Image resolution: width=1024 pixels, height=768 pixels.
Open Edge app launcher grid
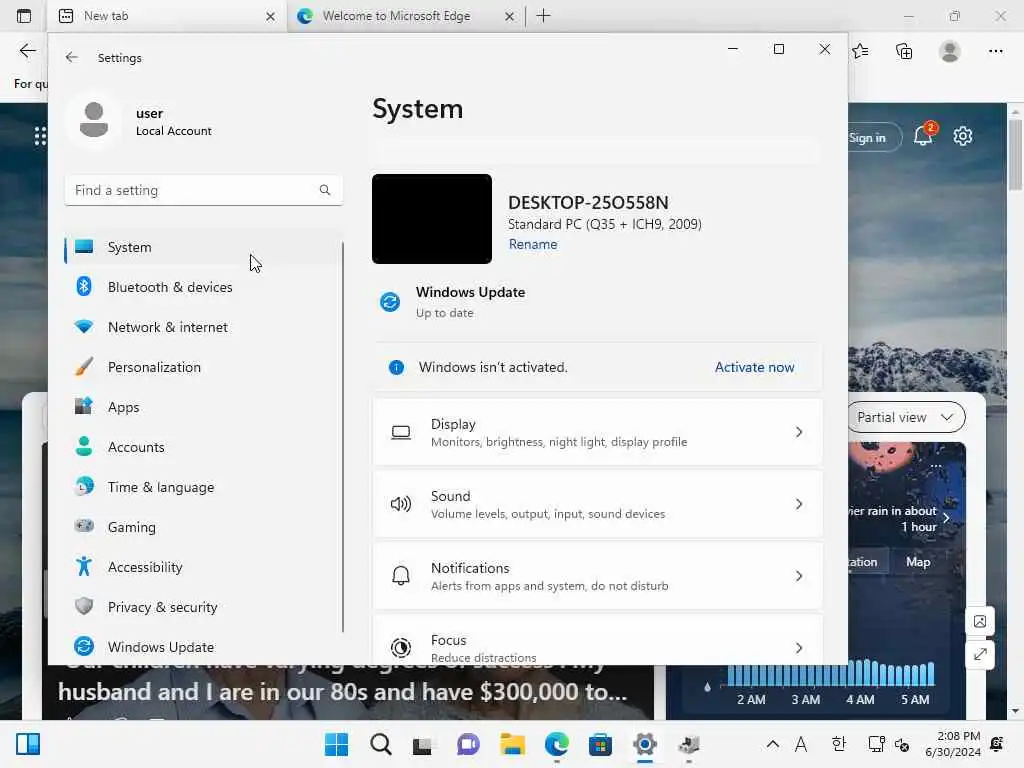tap(40, 136)
